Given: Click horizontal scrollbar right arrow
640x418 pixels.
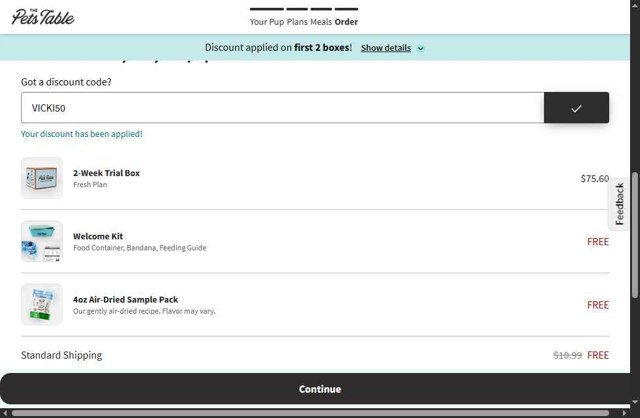Looking at the screenshot, I should coord(624,413).
